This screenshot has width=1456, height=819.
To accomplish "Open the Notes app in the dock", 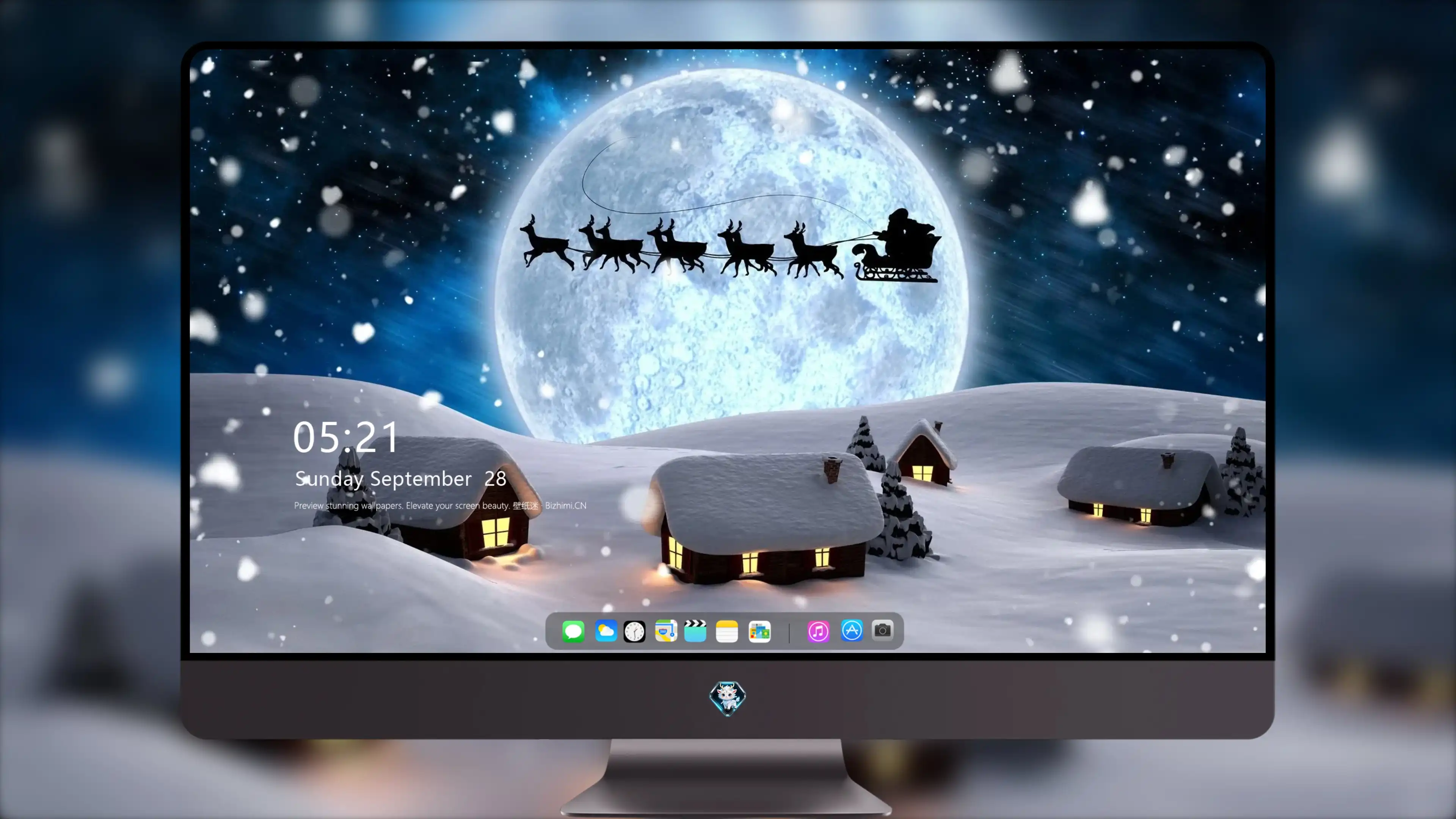I will [727, 631].
